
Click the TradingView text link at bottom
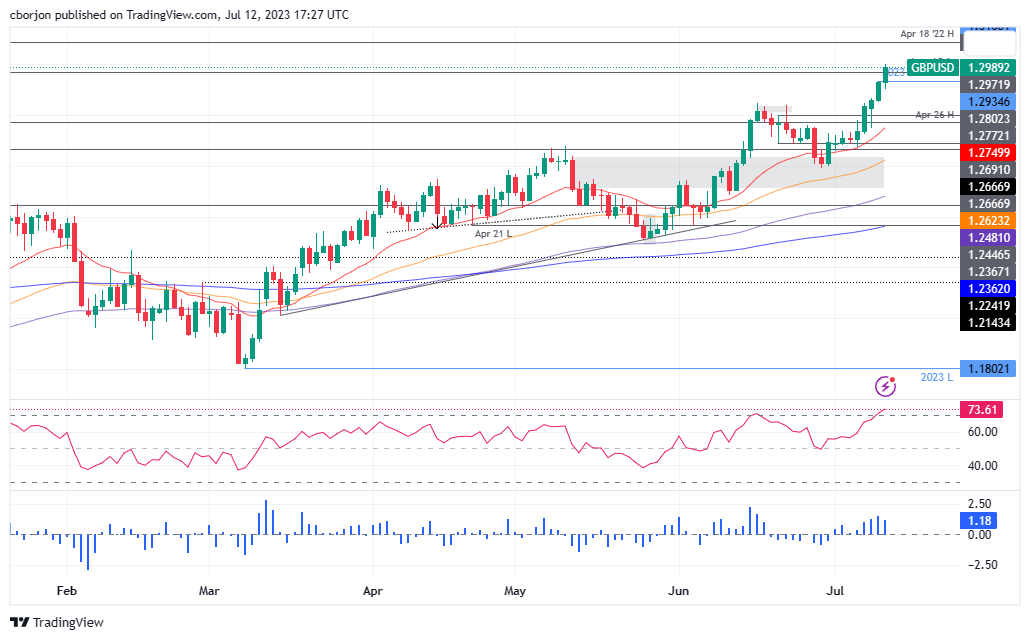point(66,622)
